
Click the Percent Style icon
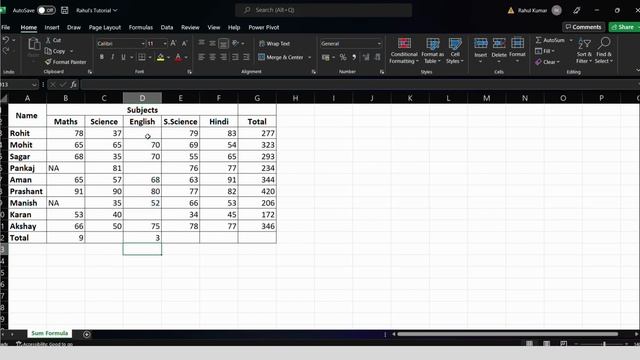[x=343, y=57]
